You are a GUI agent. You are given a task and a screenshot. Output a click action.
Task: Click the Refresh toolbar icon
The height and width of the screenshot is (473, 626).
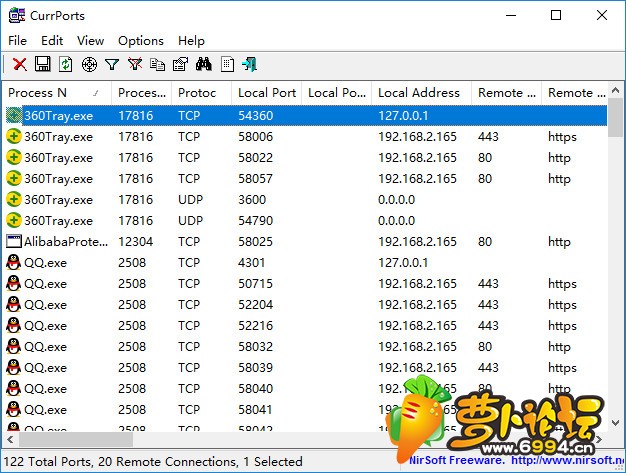pos(65,64)
